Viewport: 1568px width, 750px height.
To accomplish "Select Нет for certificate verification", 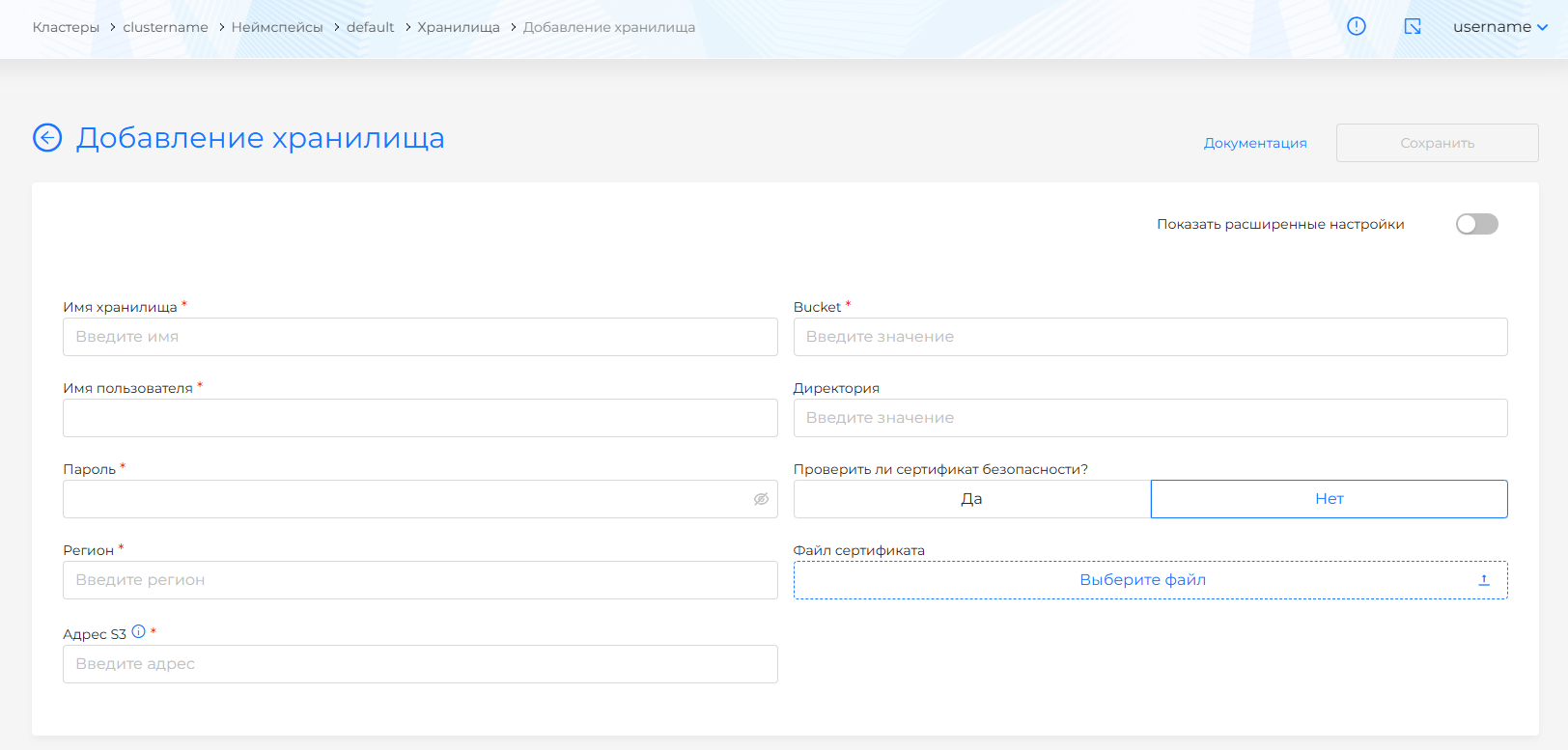I will tap(1329, 499).
